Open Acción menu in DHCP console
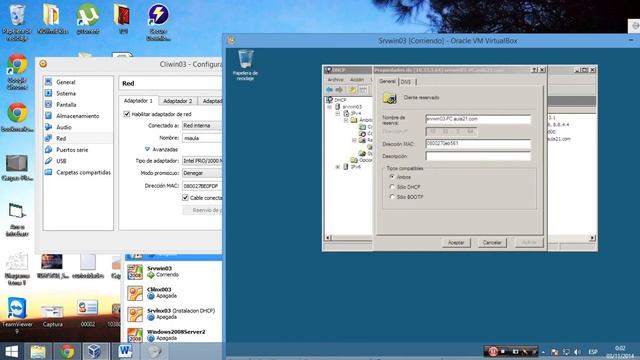The width and height of the screenshot is (640, 360). pyautogui.click(x=357, y=80)
